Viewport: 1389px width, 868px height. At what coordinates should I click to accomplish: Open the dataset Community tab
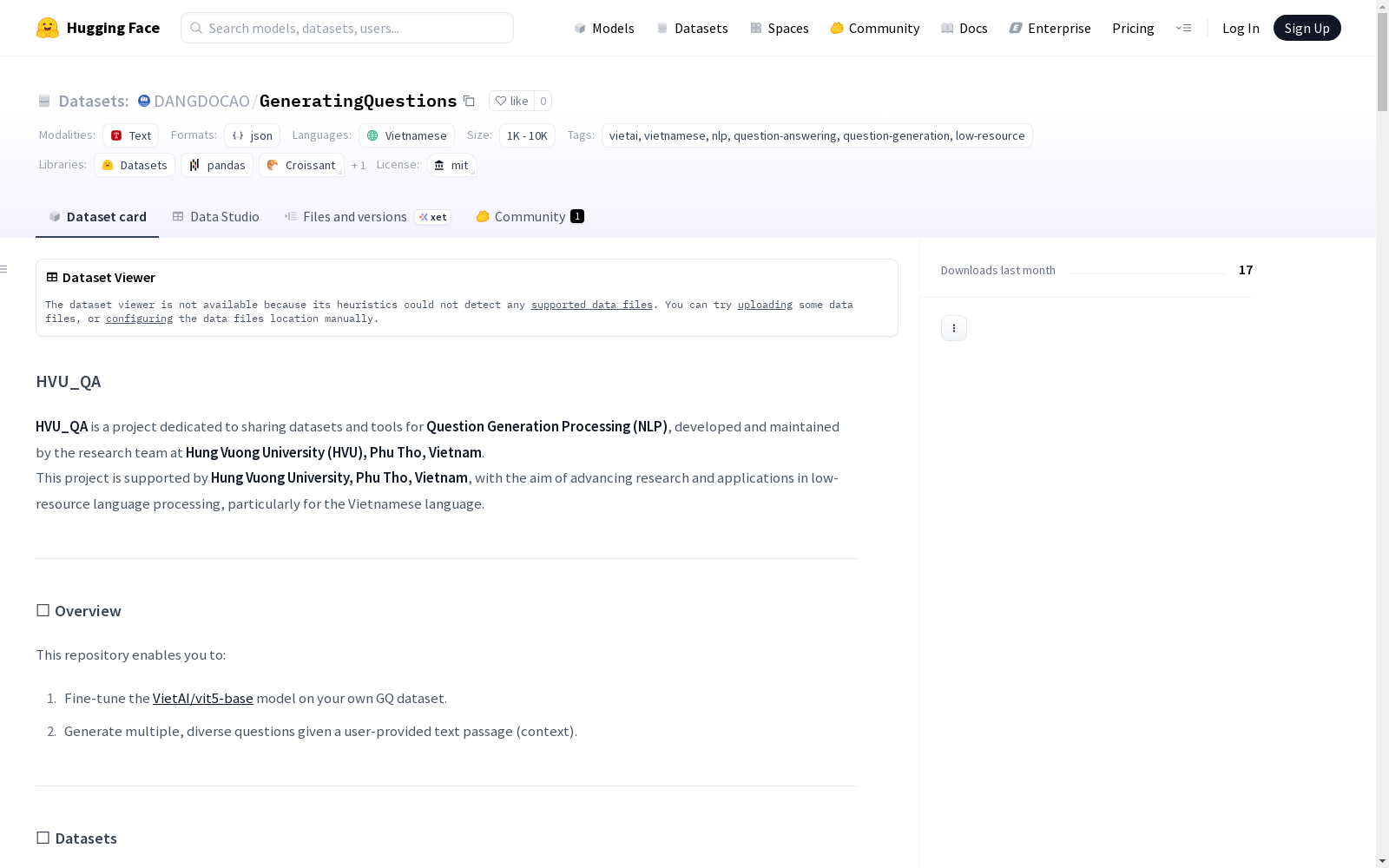pyautogui.click(x=530, y=216)
